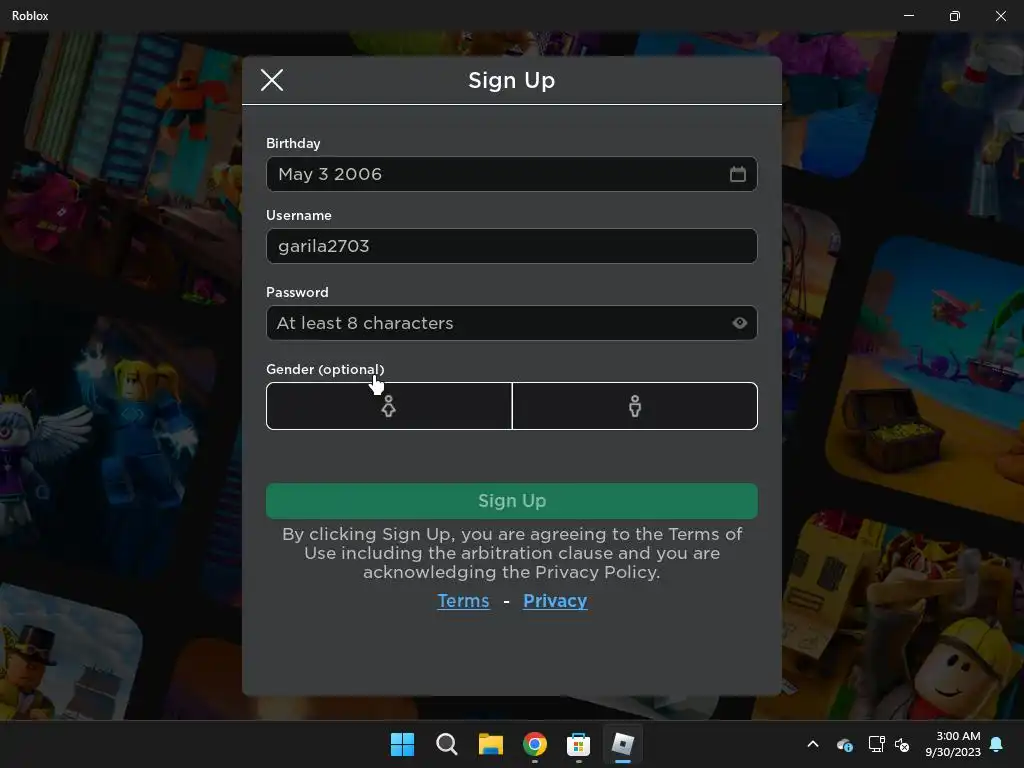Open the birthday calendar picker icon
Screen dimensions: 1024x768
pos(737,174)
